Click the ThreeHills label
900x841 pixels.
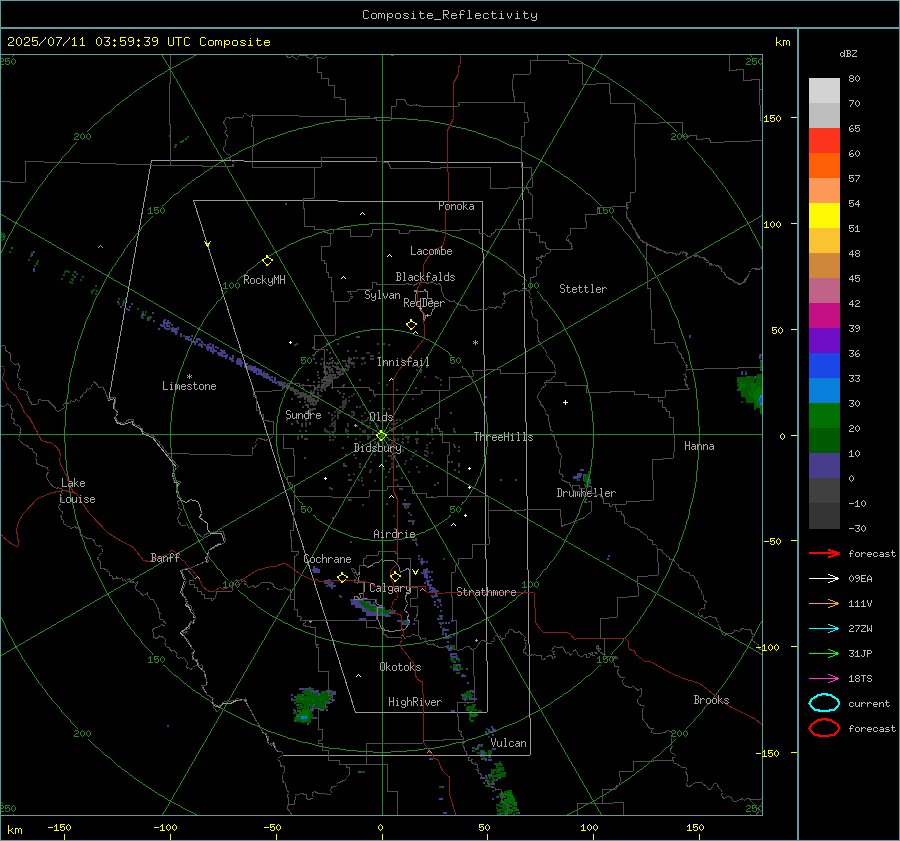click(503, 437)
